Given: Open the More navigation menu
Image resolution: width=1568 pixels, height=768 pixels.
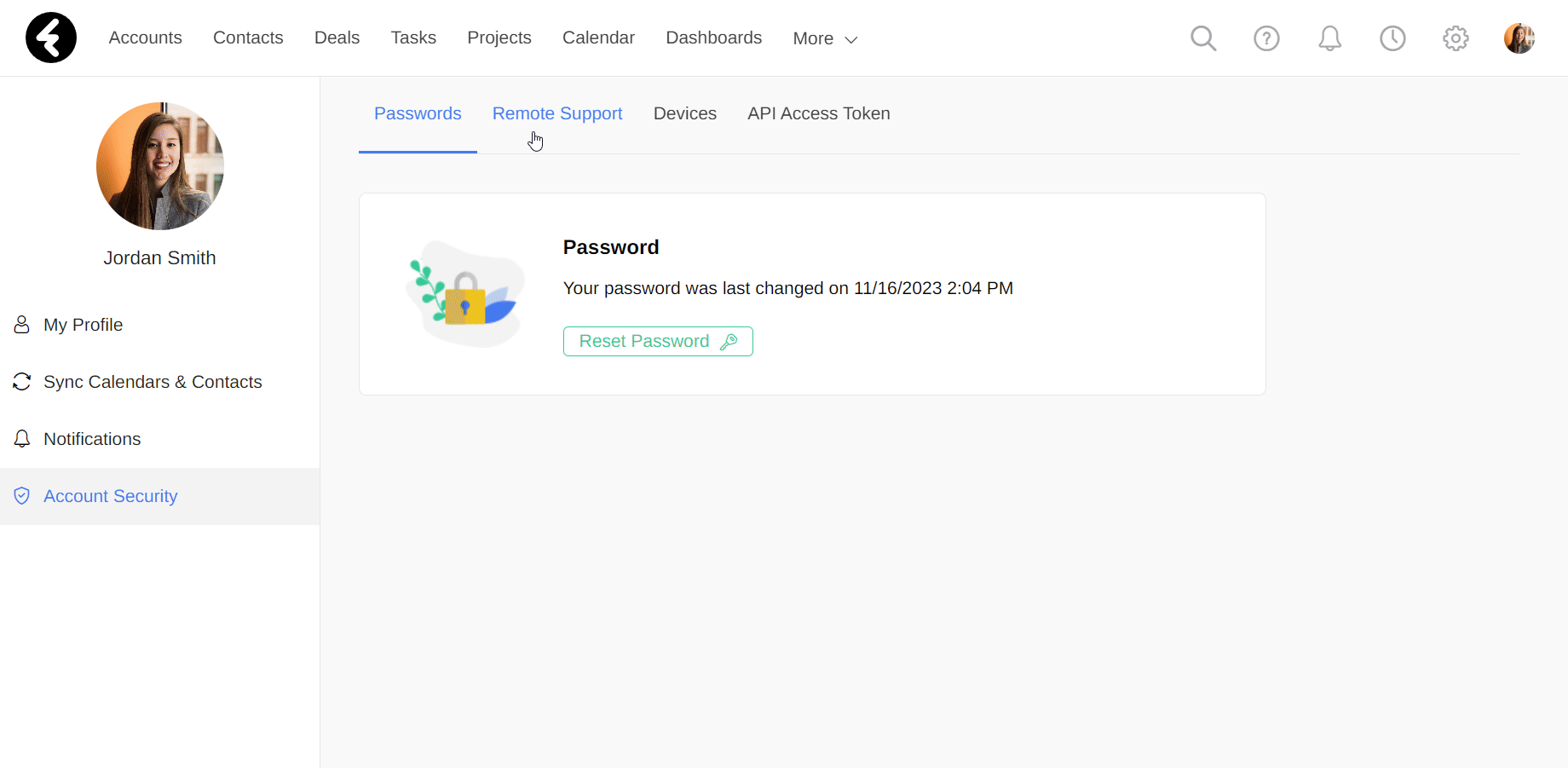Looking at the screenshot, I should (x=825, y=38).
